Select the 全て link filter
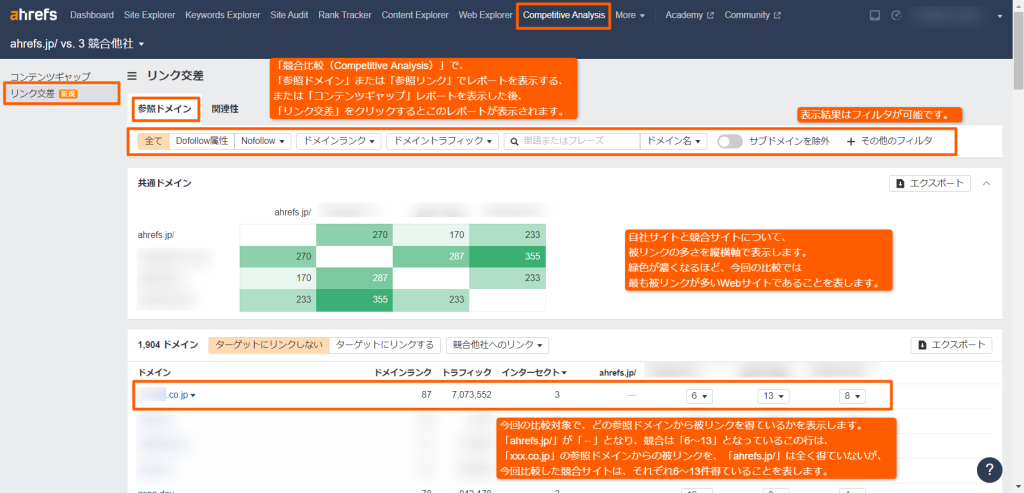The image size is (1024, 493). coord(153,141)
